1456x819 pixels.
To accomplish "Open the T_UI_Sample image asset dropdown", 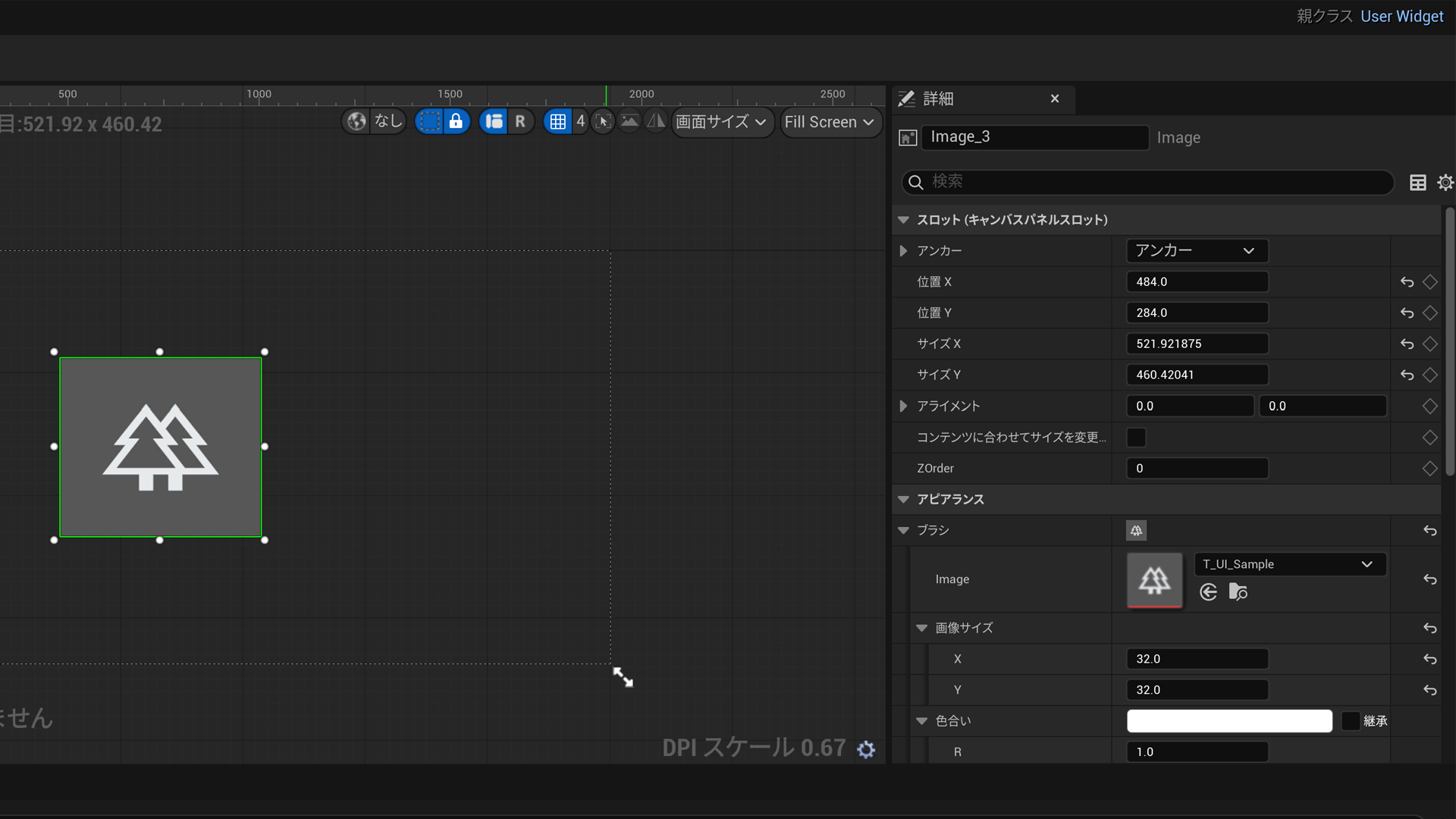I will point(1289,563).
